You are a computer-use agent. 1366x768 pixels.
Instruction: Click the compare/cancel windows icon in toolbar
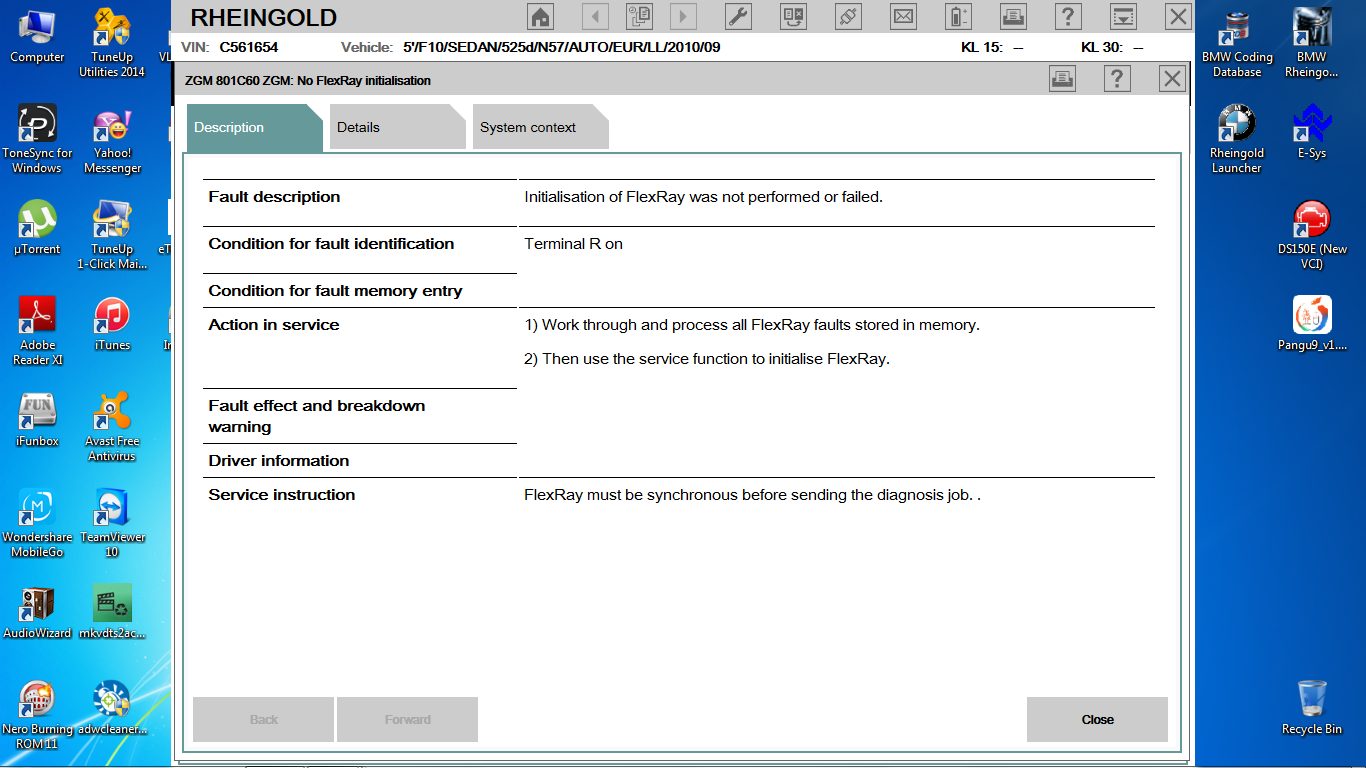pyautogui.click(x=793, y=16)
